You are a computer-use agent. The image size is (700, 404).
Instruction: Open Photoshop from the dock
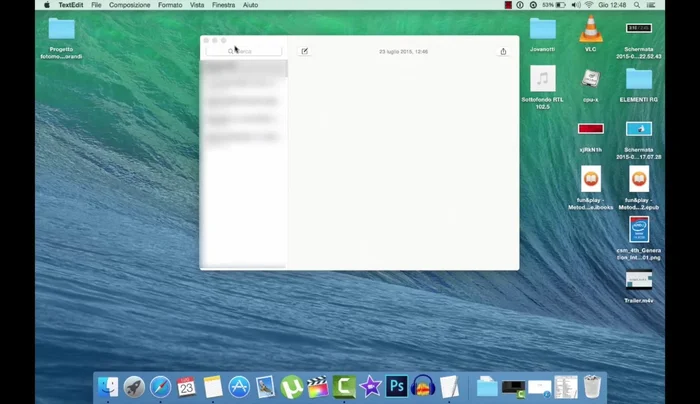[397, 387]
